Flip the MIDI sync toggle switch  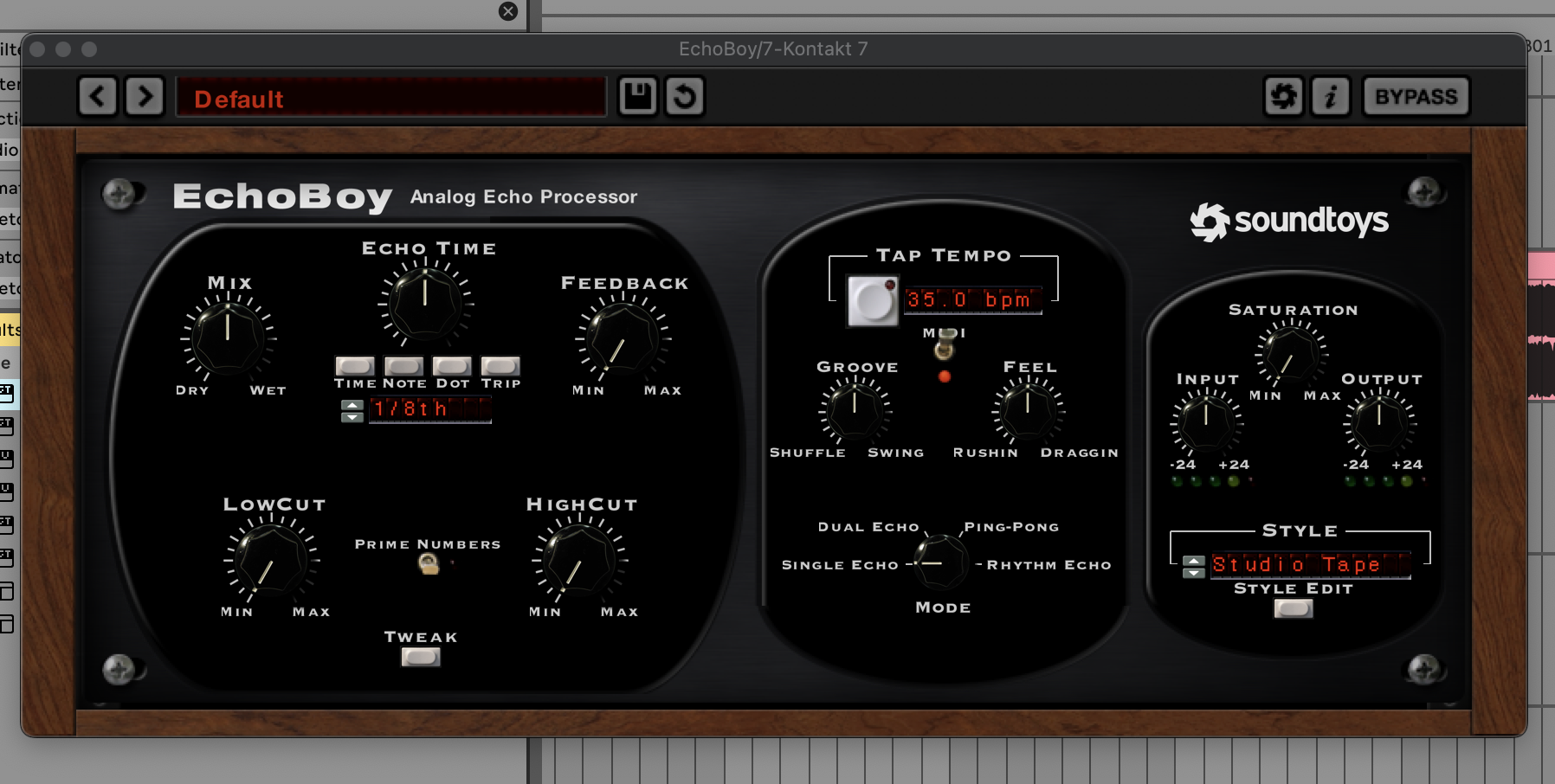(x=945, y=345)
